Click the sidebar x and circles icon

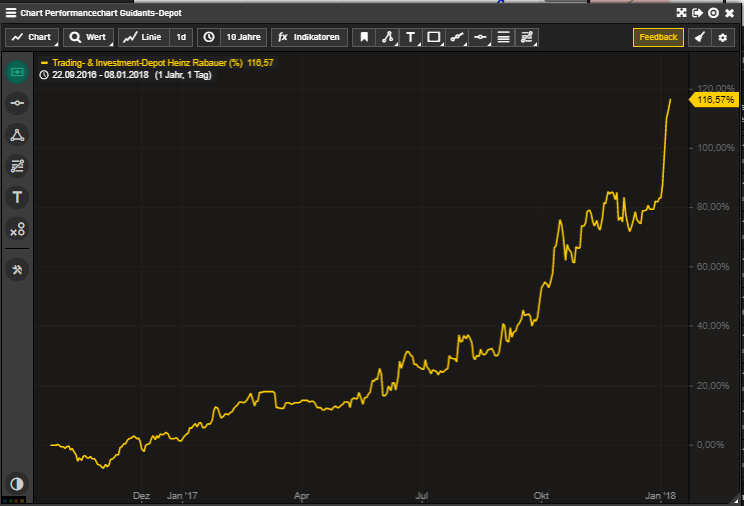tap(17, 229)
